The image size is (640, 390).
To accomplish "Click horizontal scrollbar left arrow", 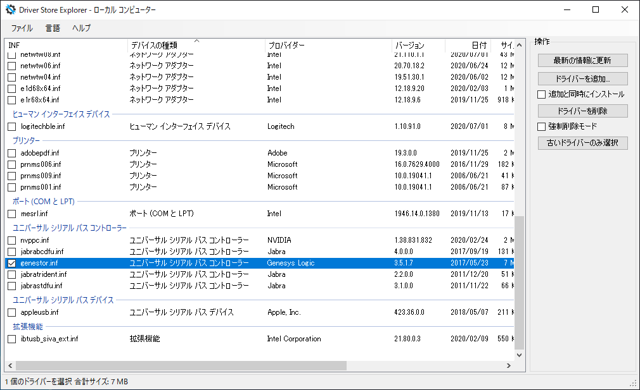I will [10, 366].
